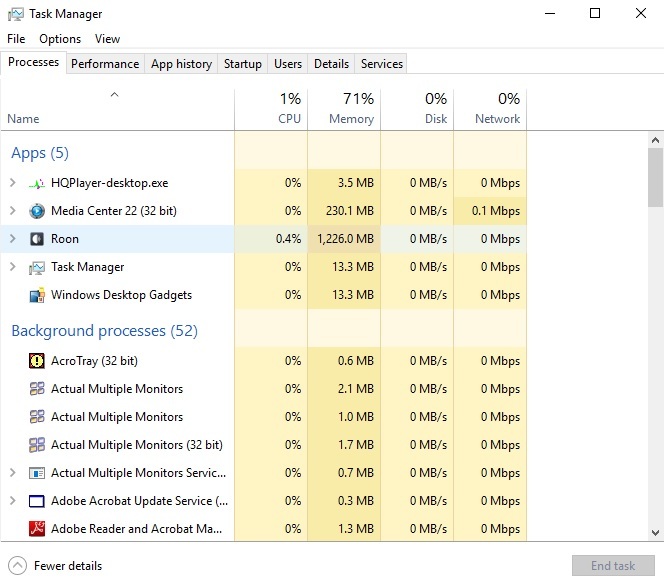Expand Actual Multiple Monitors Service group
Screen dimensions: 664x586
coord(13,473)
